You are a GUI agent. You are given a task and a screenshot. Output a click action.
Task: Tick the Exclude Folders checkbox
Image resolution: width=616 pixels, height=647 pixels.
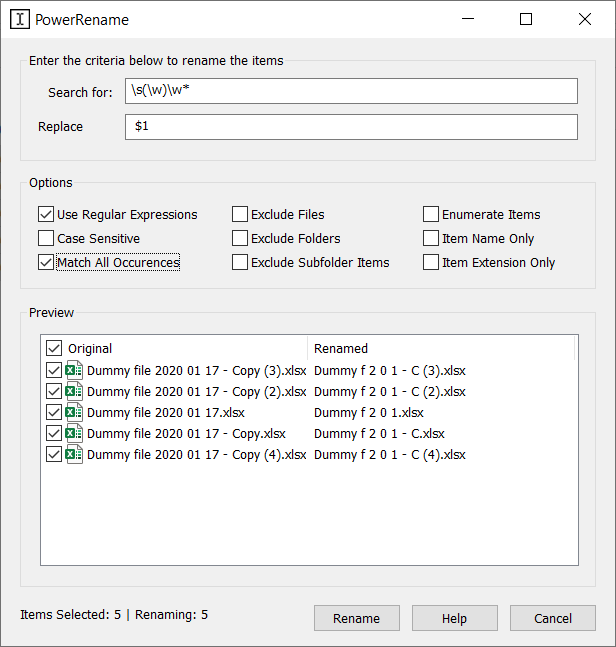pos(240,238)
